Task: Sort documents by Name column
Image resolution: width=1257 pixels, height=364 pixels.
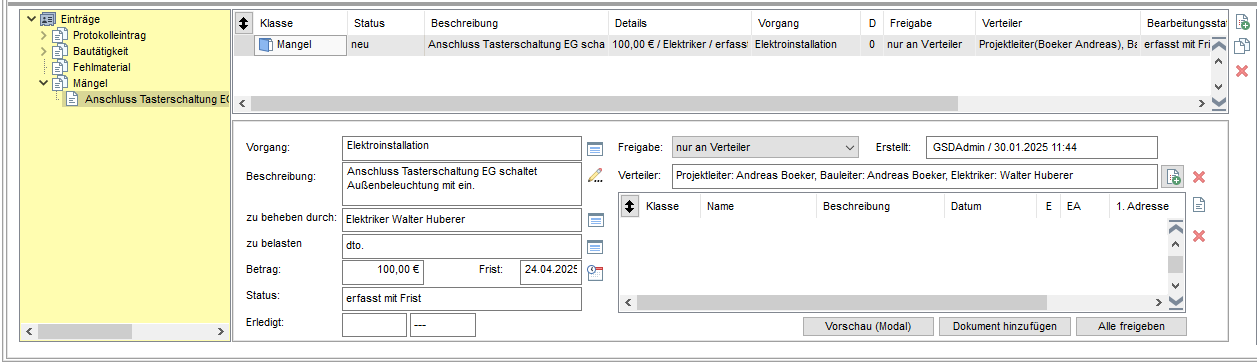Action: pos(758,206)
